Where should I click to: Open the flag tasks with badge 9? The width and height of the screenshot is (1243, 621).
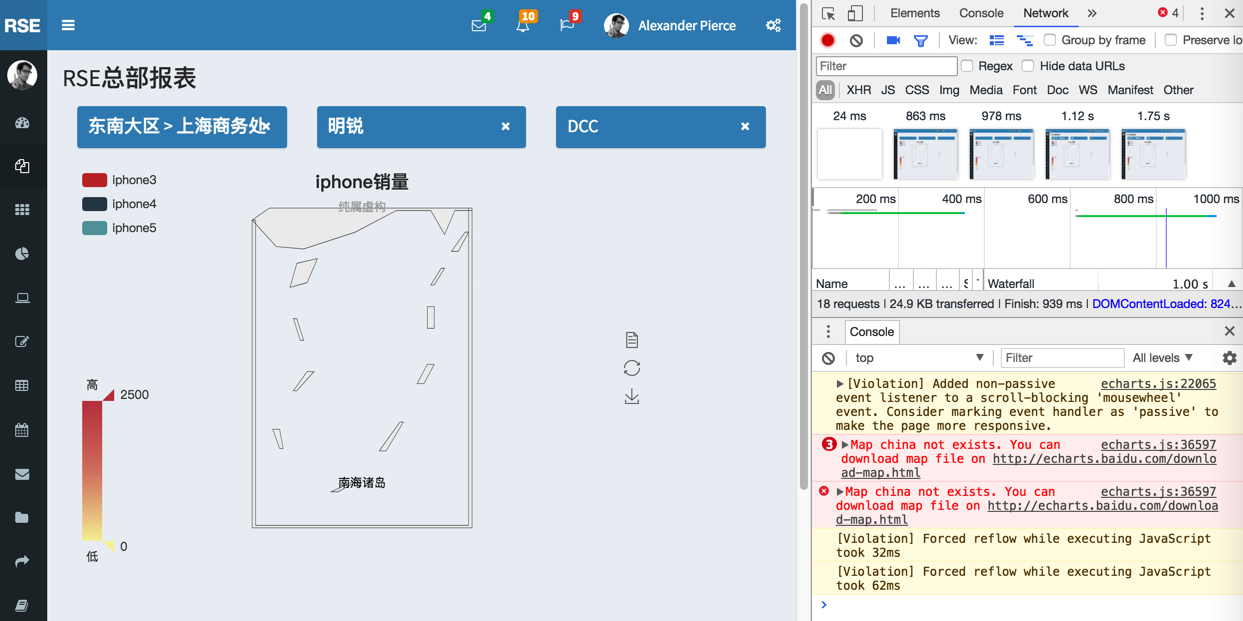click(x=567, y=25)
